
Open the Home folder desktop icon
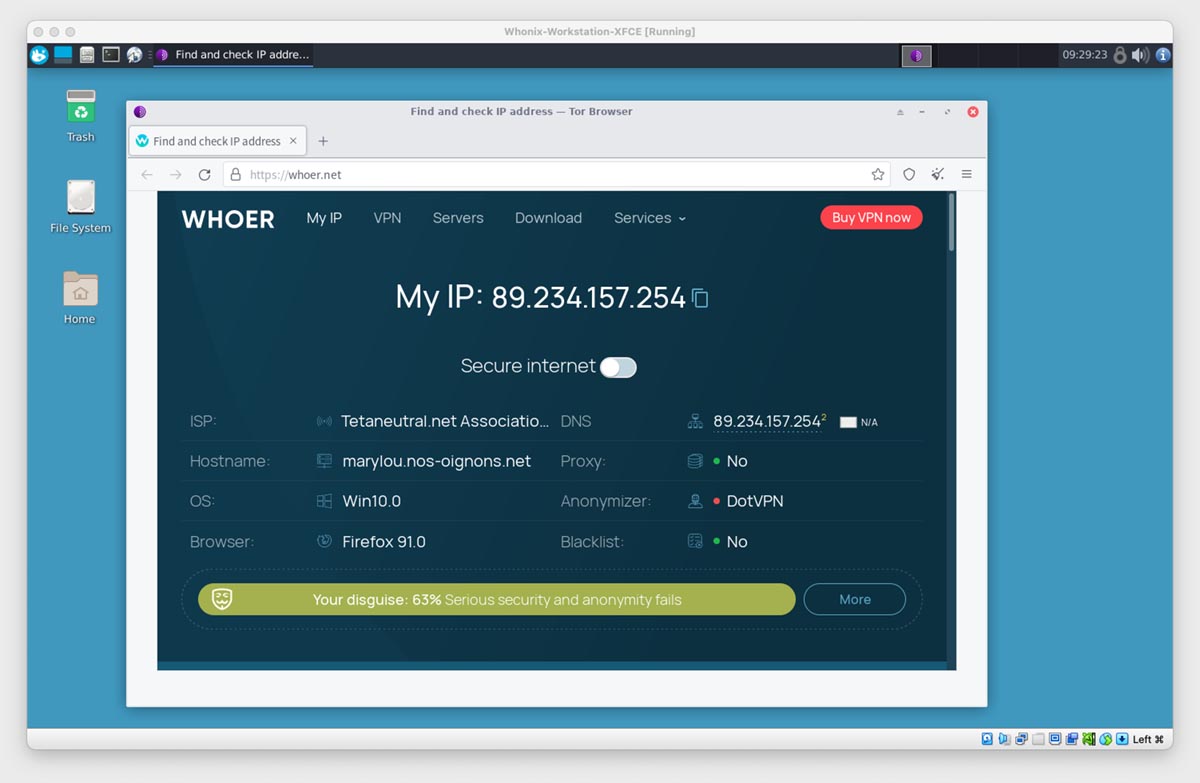pos(80,298)
